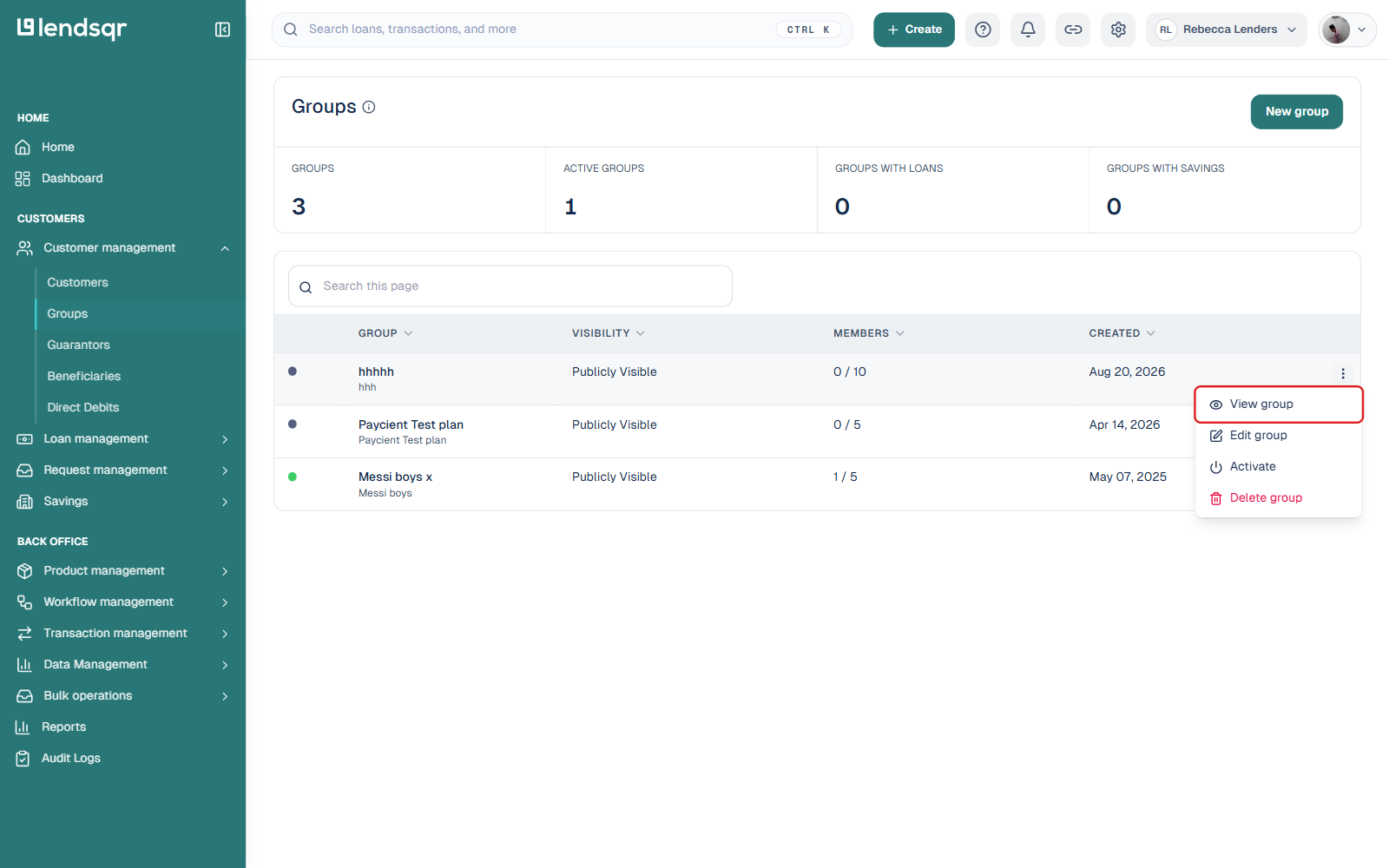Click the Search this page field

click(x=510, y=286)
